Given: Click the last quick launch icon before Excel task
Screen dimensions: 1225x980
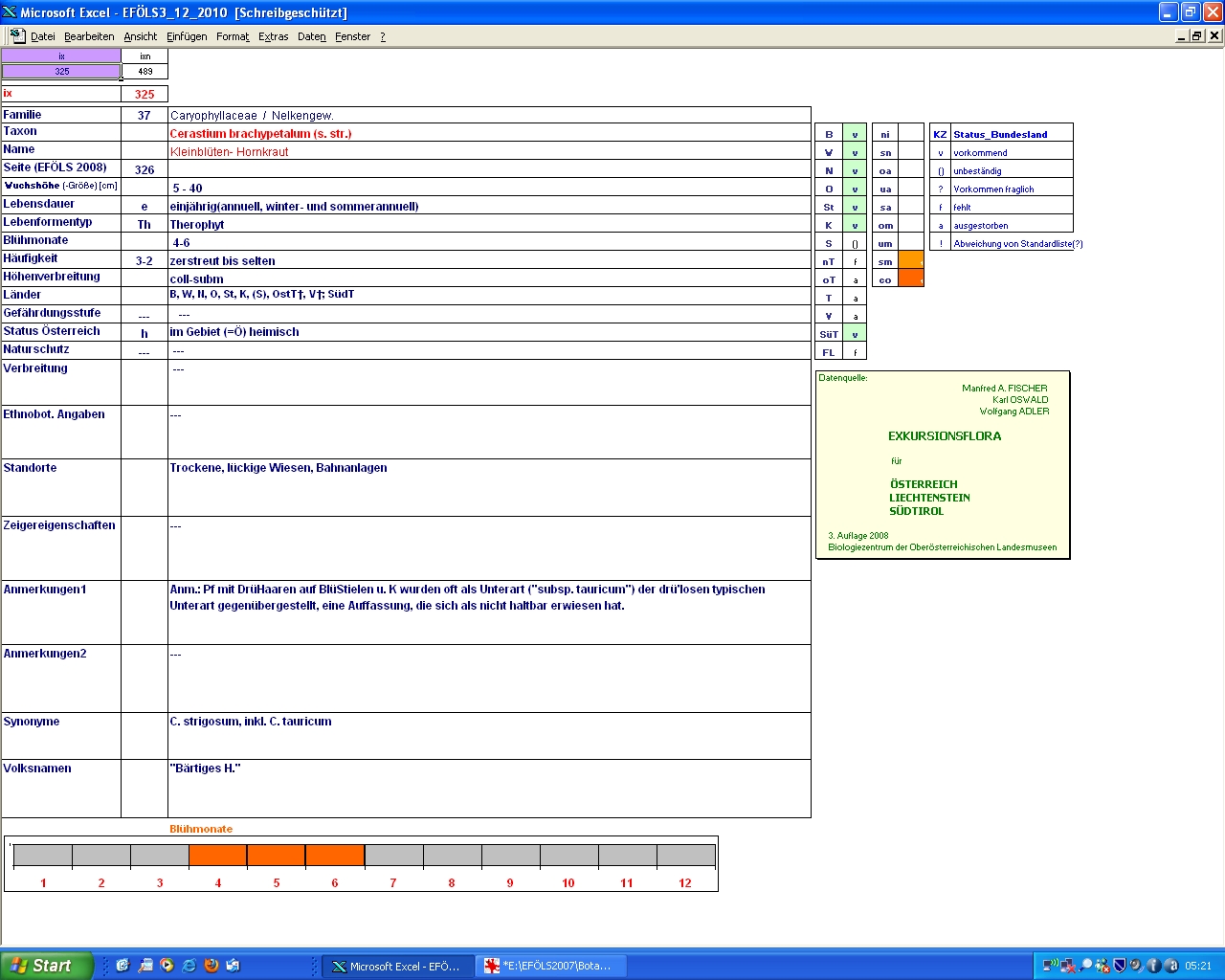Looking at the screenshot, I should pyautogui.click(x=234, y=966).
